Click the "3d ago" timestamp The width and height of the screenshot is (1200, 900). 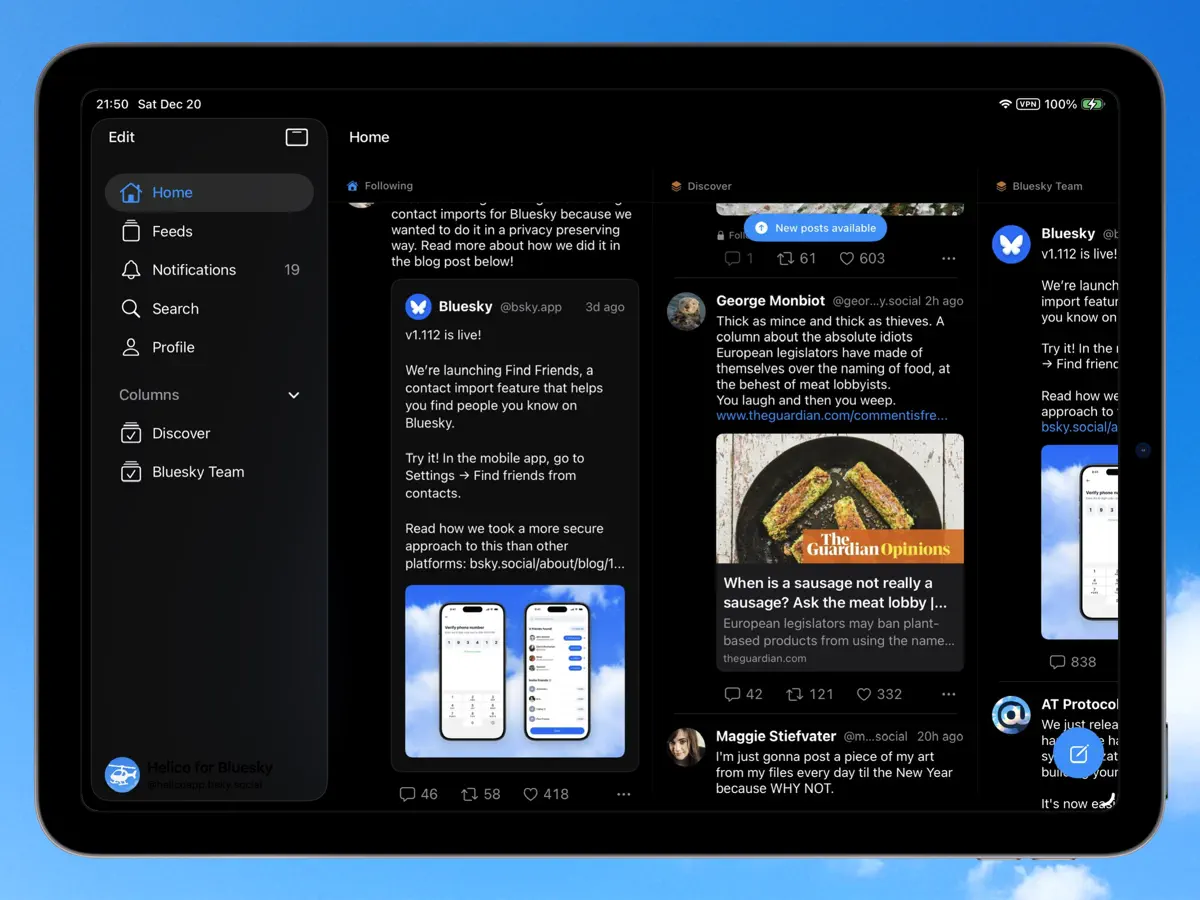pos(605,307)
